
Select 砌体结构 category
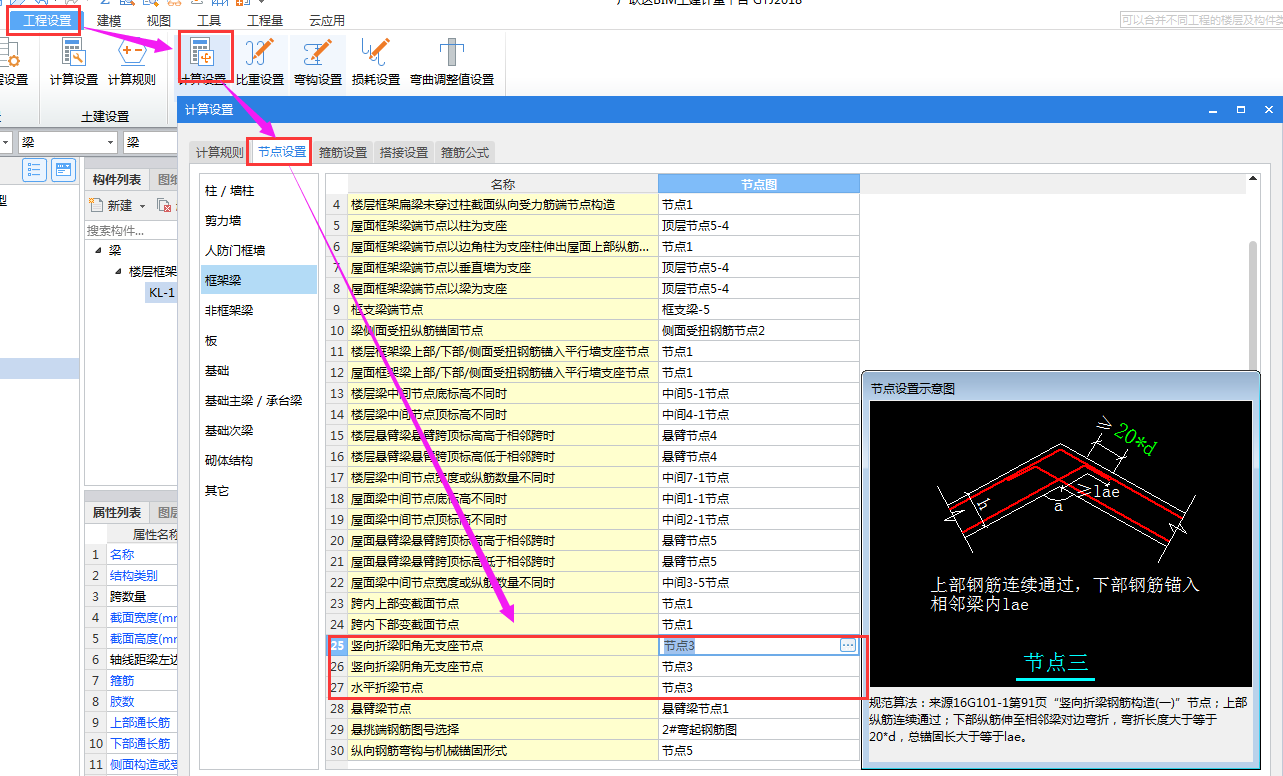pos(259,460)
